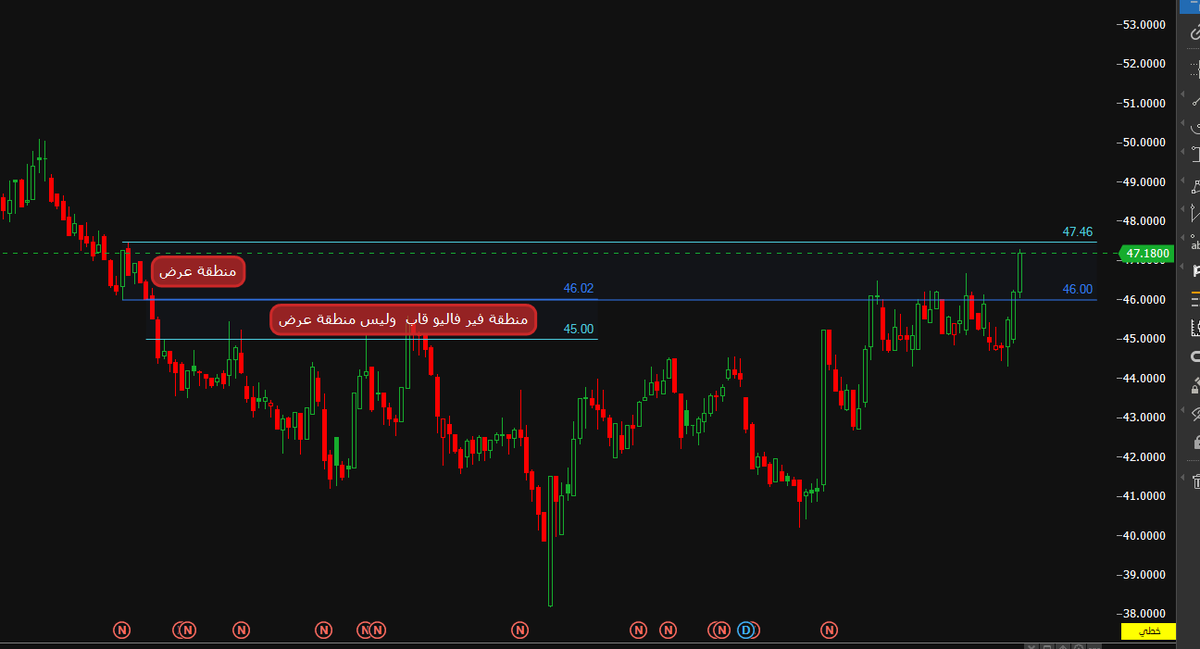Viewport: 1200px width, 649px height.
Task: Click the green 47.1800 current price tag
Action: pos(1145,254)
